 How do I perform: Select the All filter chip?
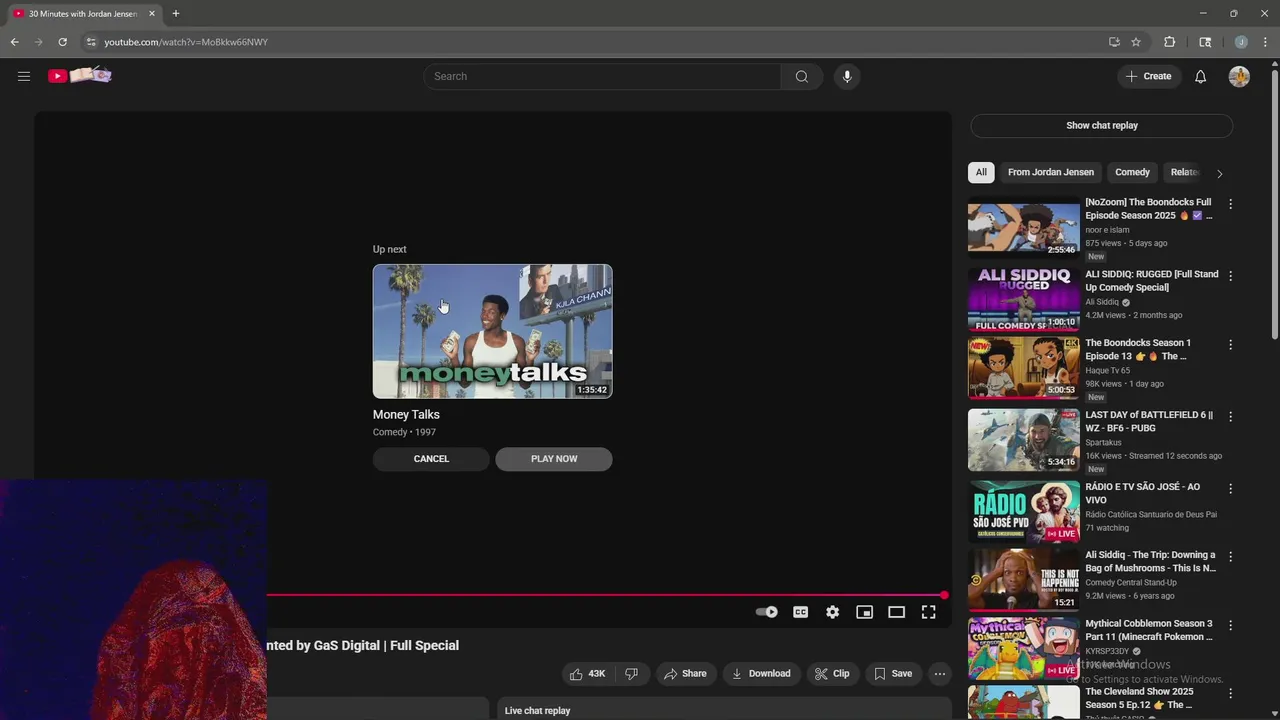tap(981, 172)
